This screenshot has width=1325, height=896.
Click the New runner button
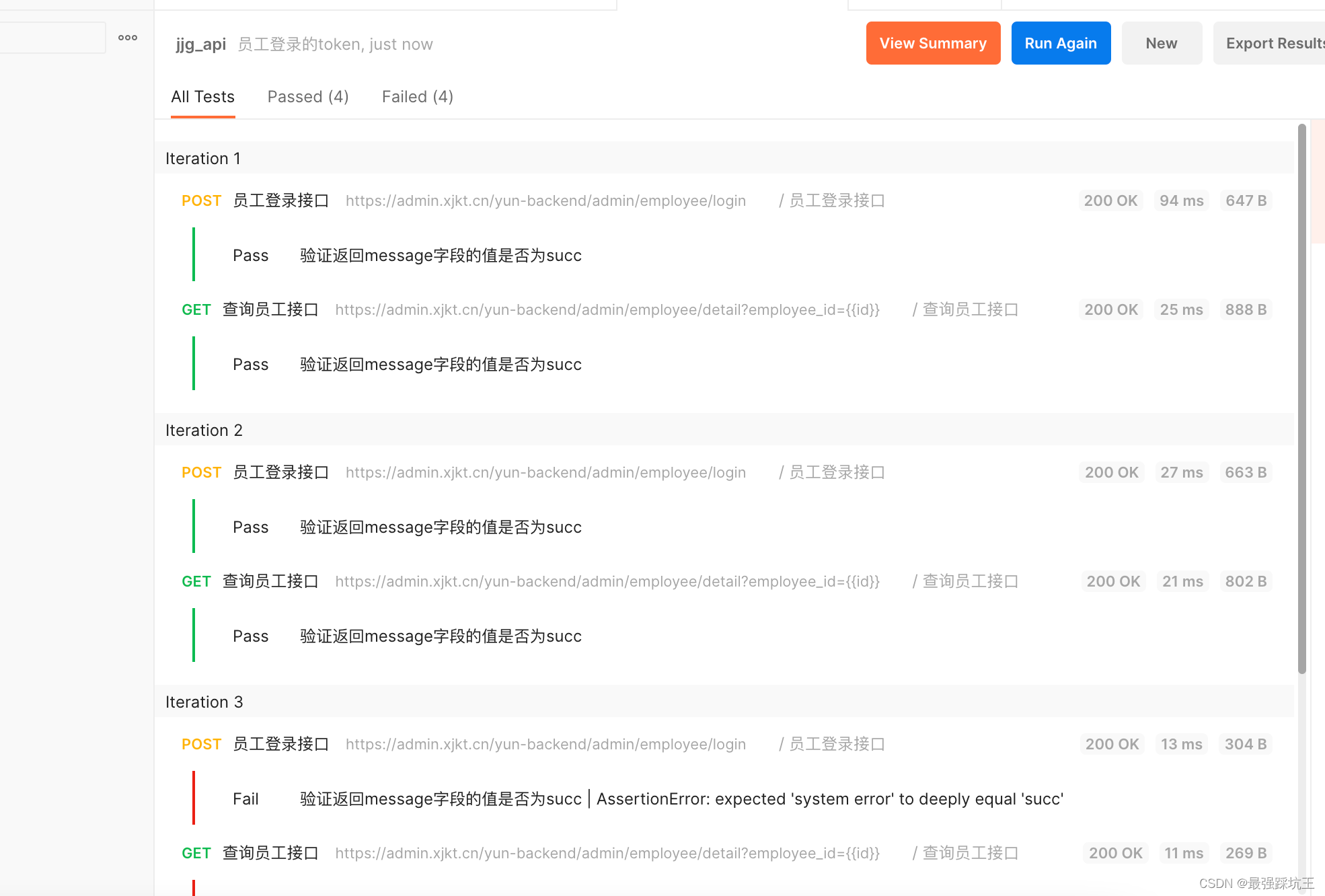click(1161, 43)
